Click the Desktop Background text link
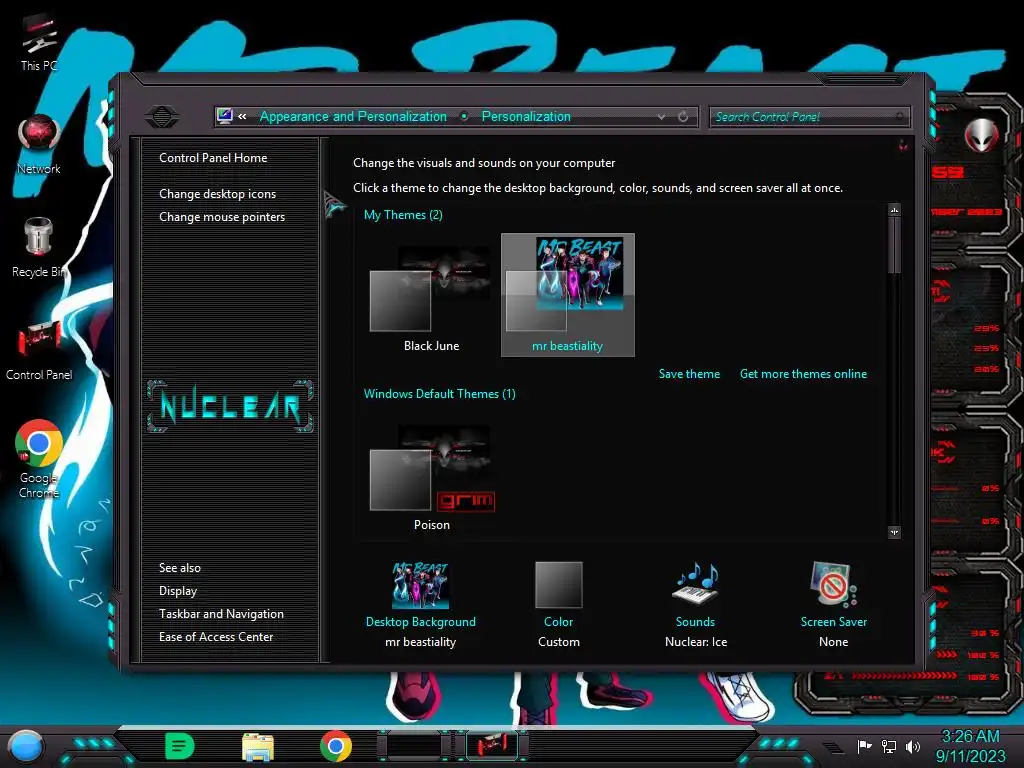The height and width of the screenshot is (768, 1024). (x=421, y=622)
